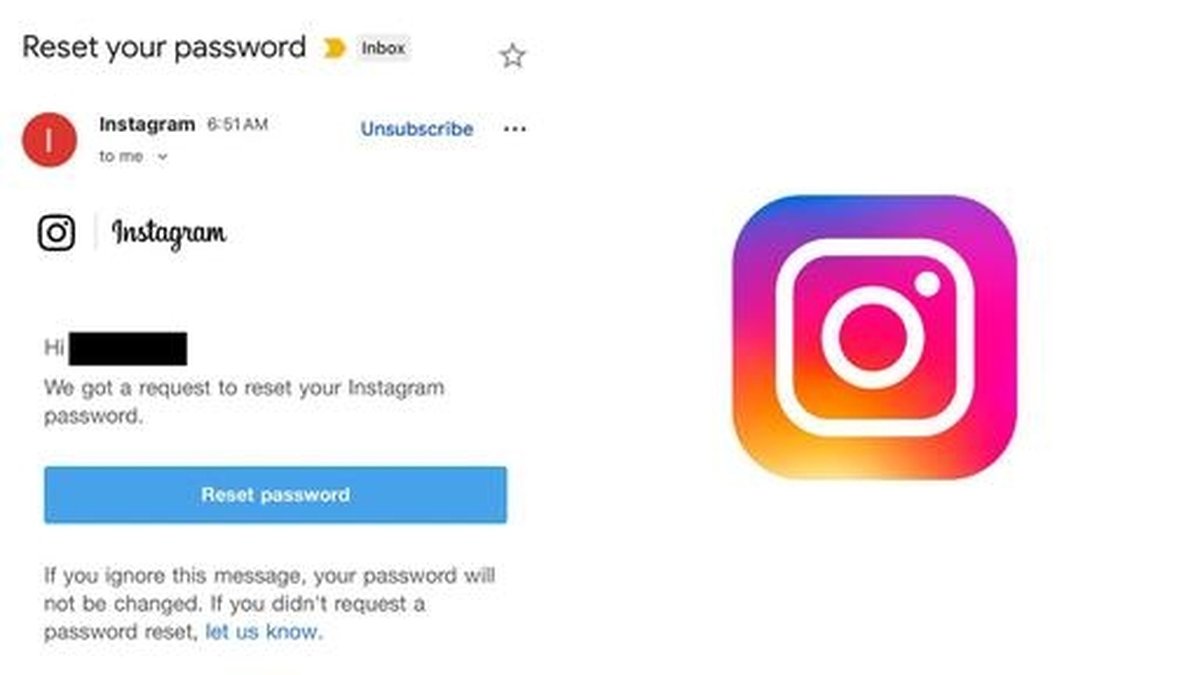Click the If you ignore this message text
1200x675 pixels.
(x=269, y=604)
